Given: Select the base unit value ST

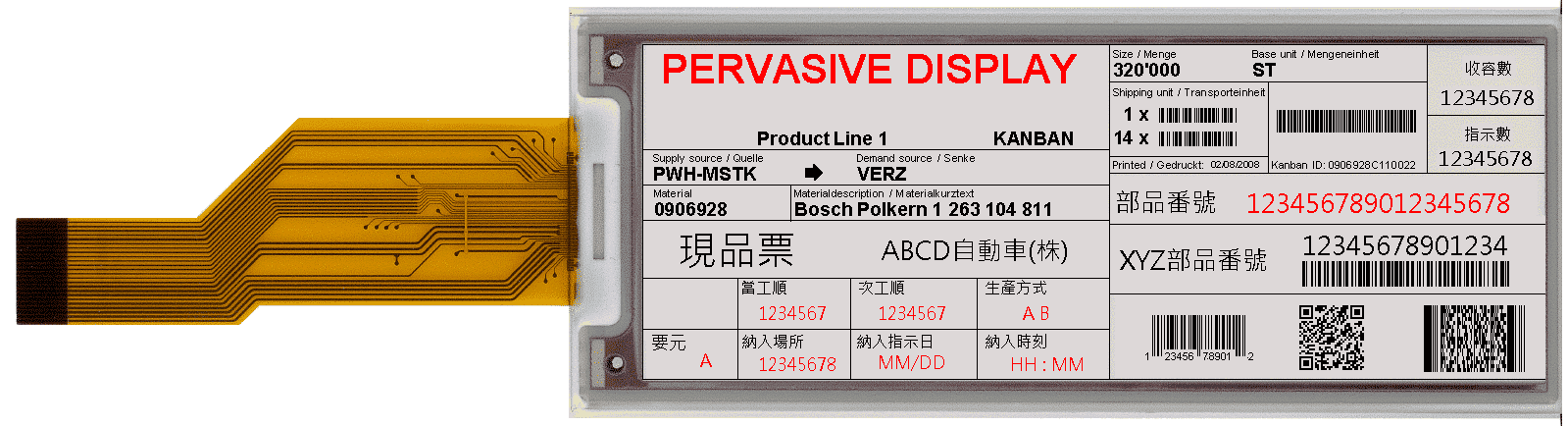Looking at the screenshot, I should (x=1263, y=70).
